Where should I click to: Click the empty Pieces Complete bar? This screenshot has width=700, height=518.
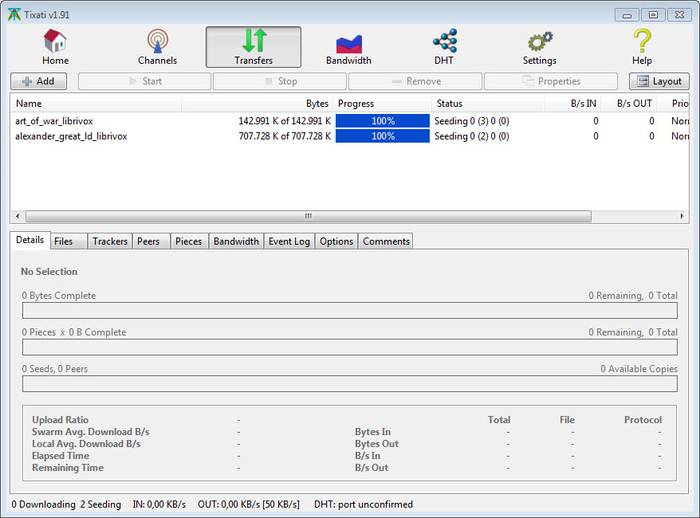coord(350,347)
